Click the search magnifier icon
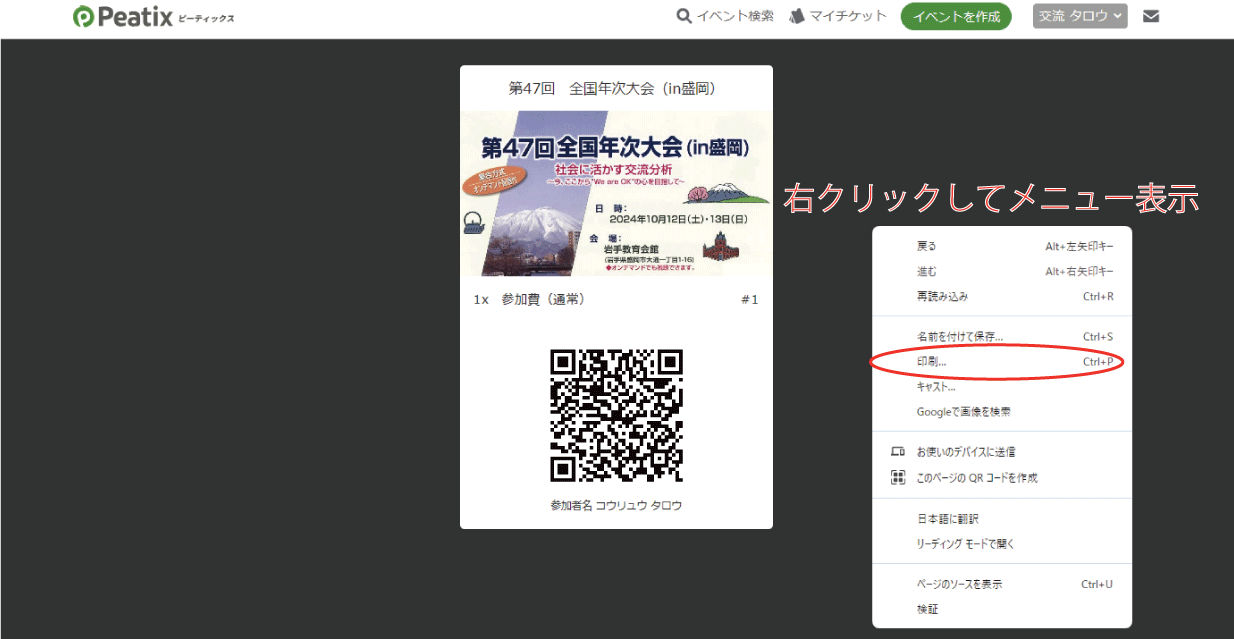1234x639 pixels. point(684,16)
